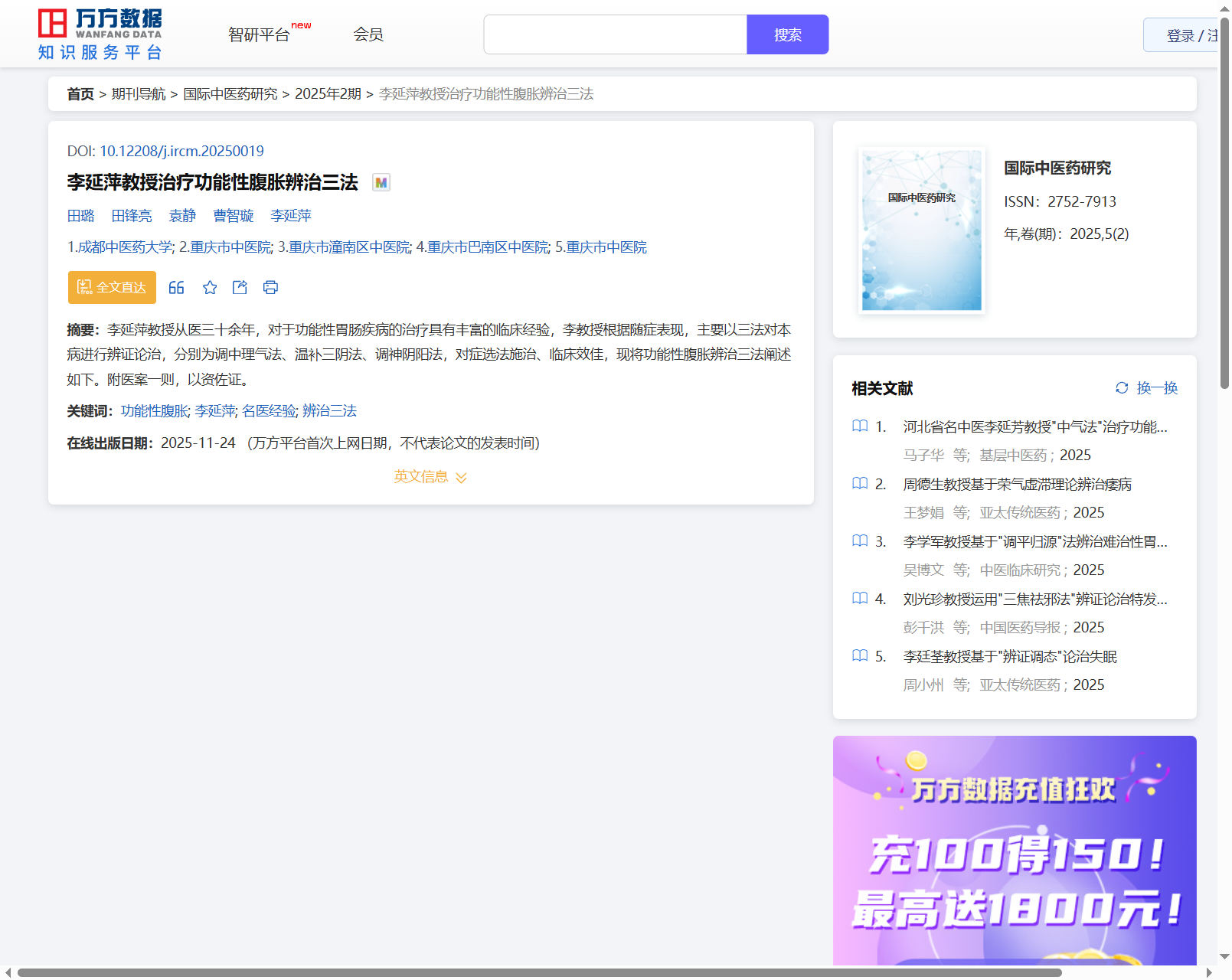Open the DOI link 10.12208/j.ircm.20250019

click(x=181, y=151)
